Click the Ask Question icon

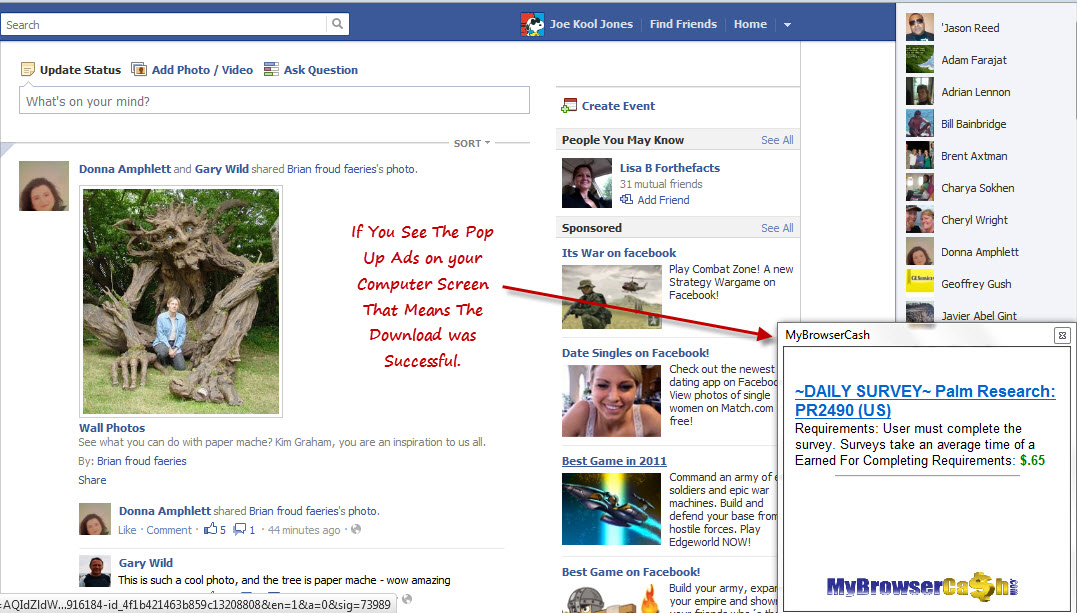pyautogui.click(x=271, y=69)
